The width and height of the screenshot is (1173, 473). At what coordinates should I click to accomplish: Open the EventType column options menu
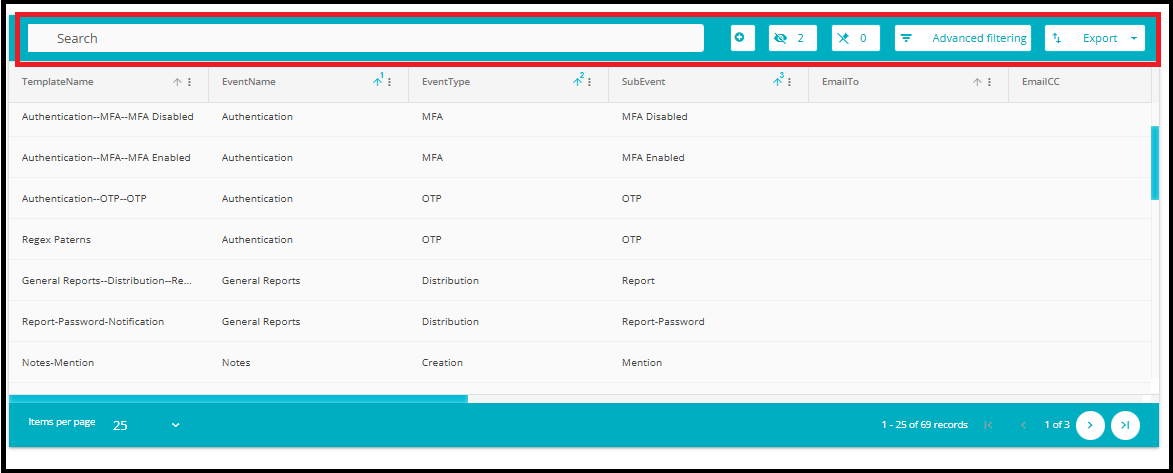pyautogui.click(x=589, y=82)
